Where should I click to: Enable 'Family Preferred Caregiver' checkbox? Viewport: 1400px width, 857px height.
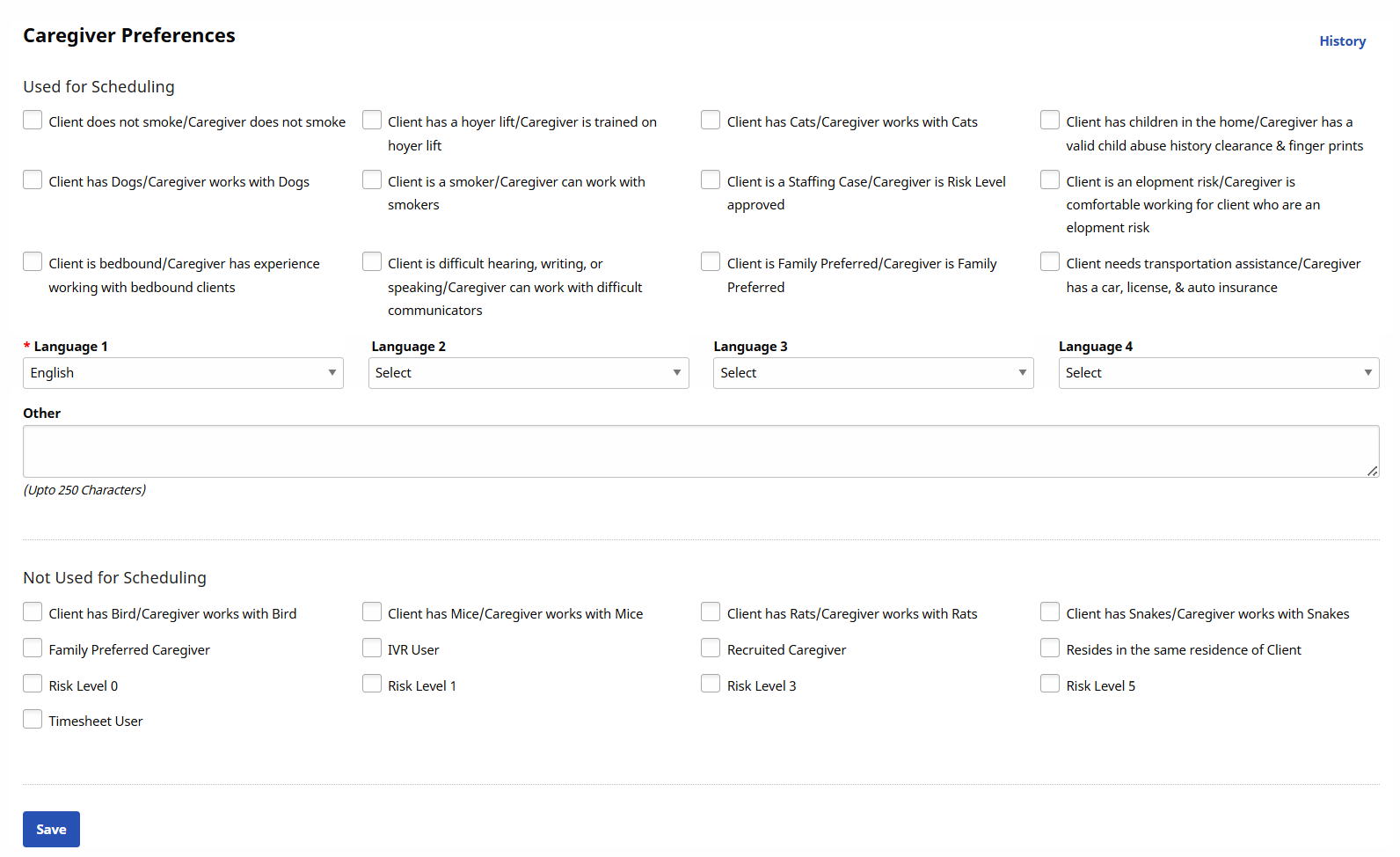(33, 648)
